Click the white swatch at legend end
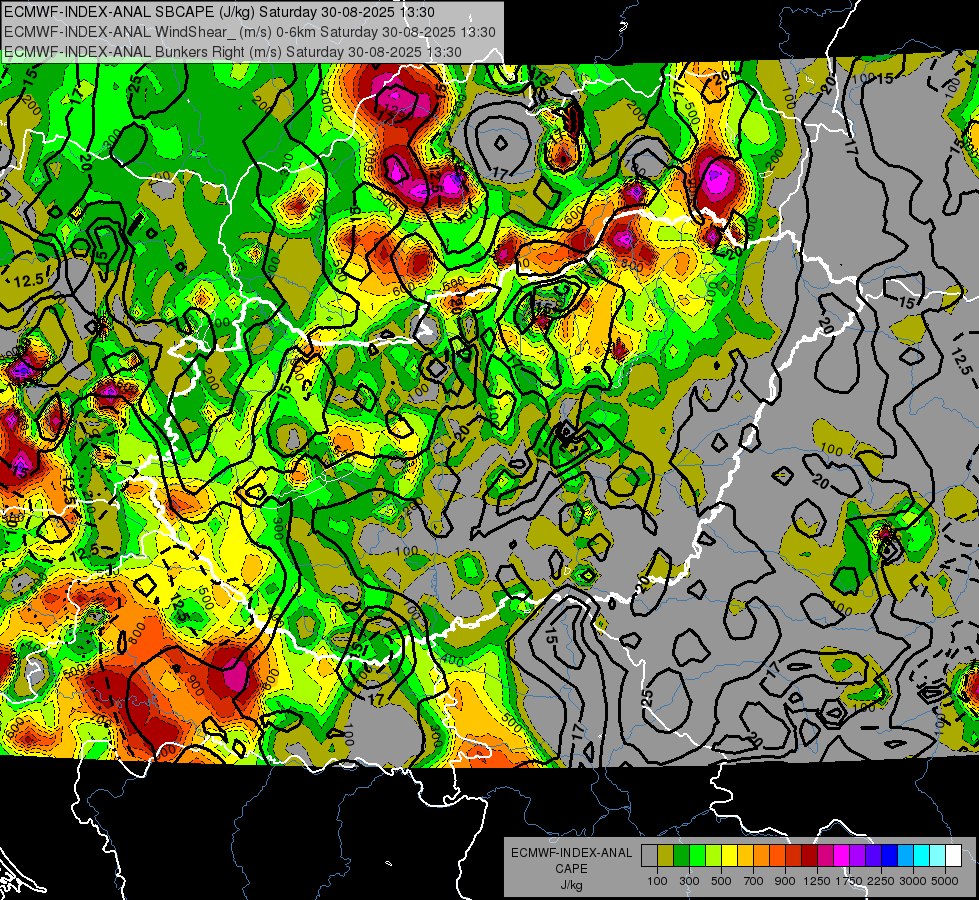 point(954,855)
